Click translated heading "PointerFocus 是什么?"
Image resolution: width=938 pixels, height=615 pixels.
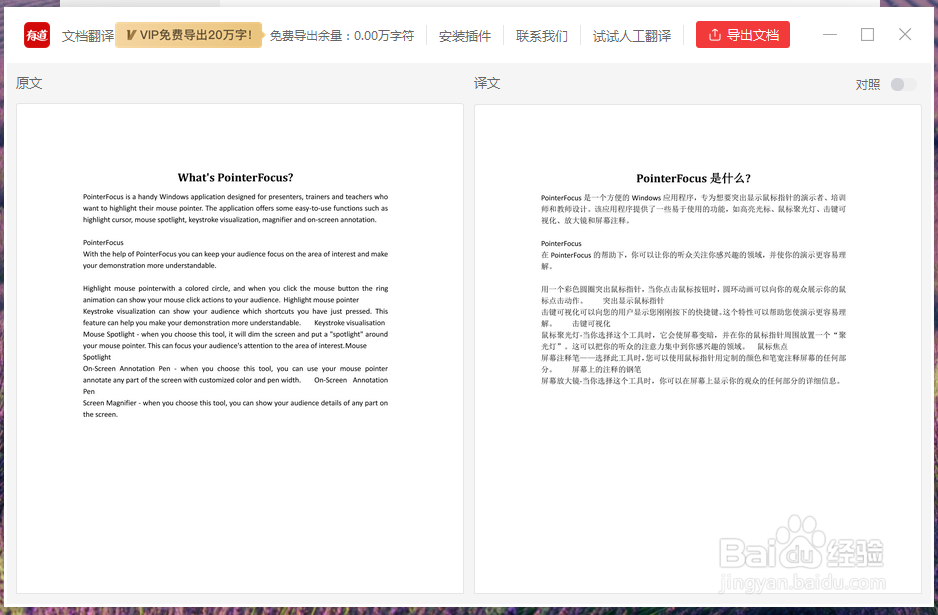coord(693,178)
